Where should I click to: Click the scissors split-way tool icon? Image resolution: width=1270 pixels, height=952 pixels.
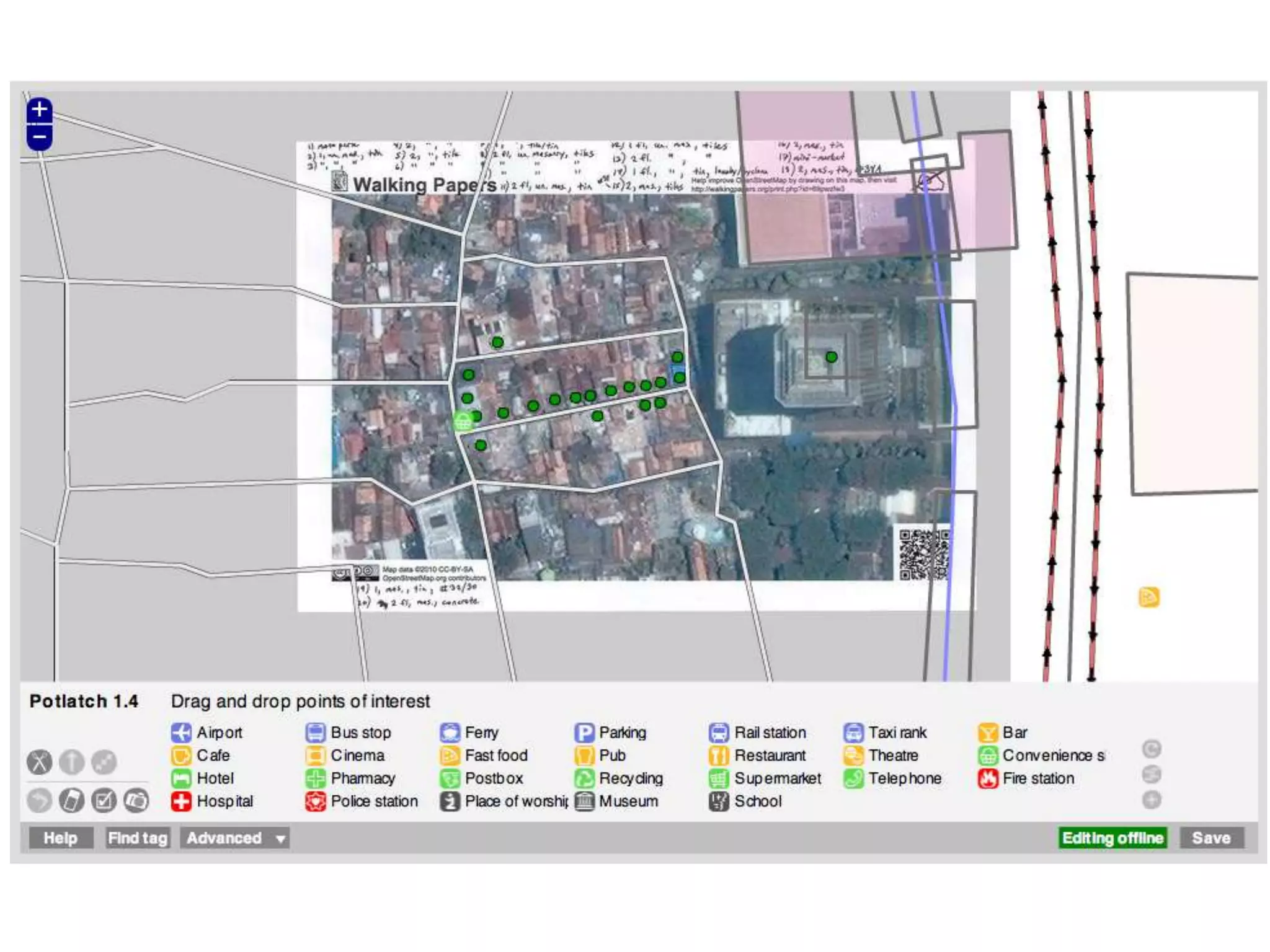[x=39, y=762]
